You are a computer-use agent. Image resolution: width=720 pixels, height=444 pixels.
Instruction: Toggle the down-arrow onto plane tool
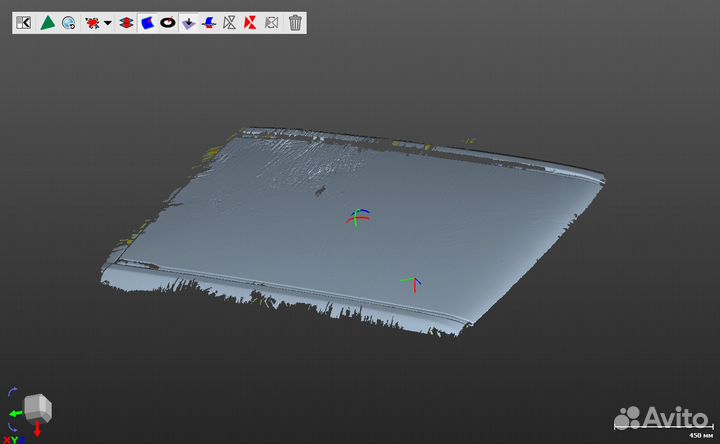189,23
